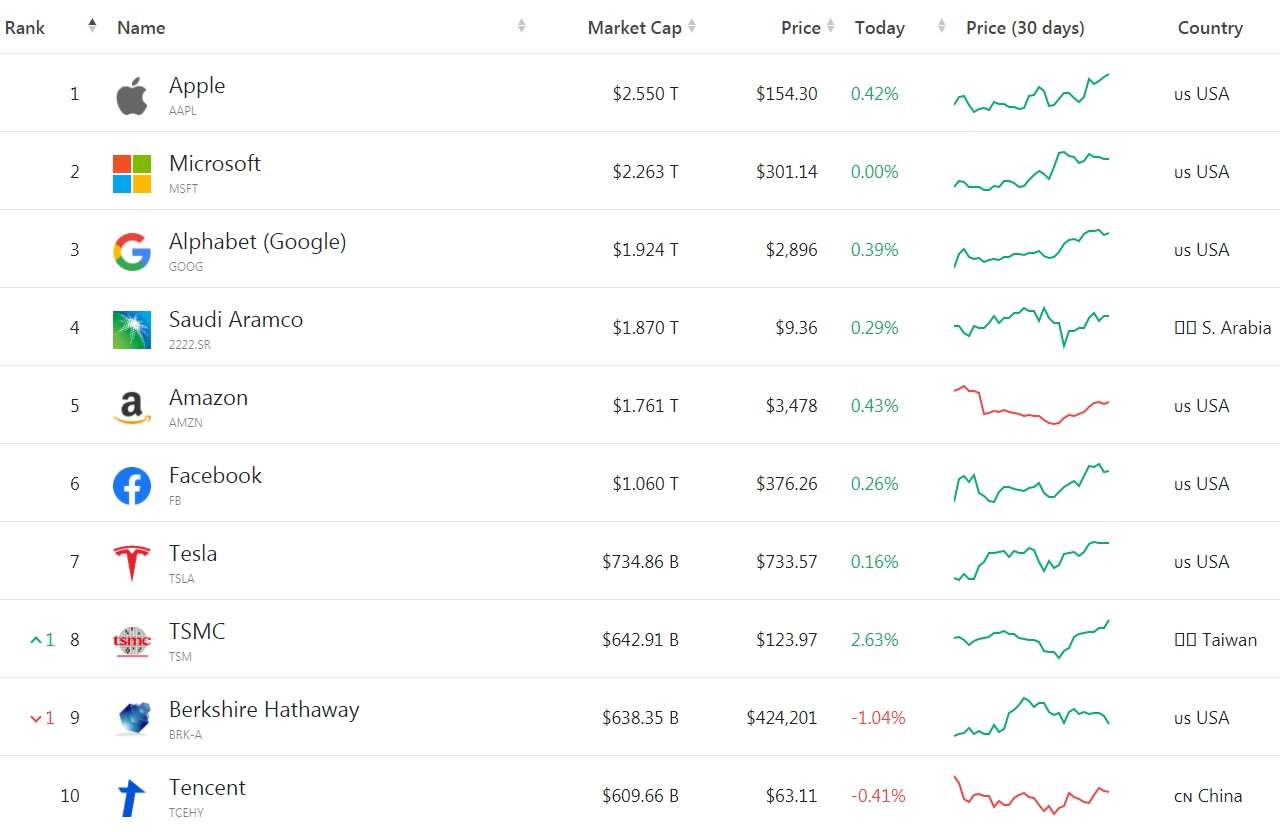This screenshot has height=832, width=1280.
Task: Click the Name column header label
Action: click(141, 28)
